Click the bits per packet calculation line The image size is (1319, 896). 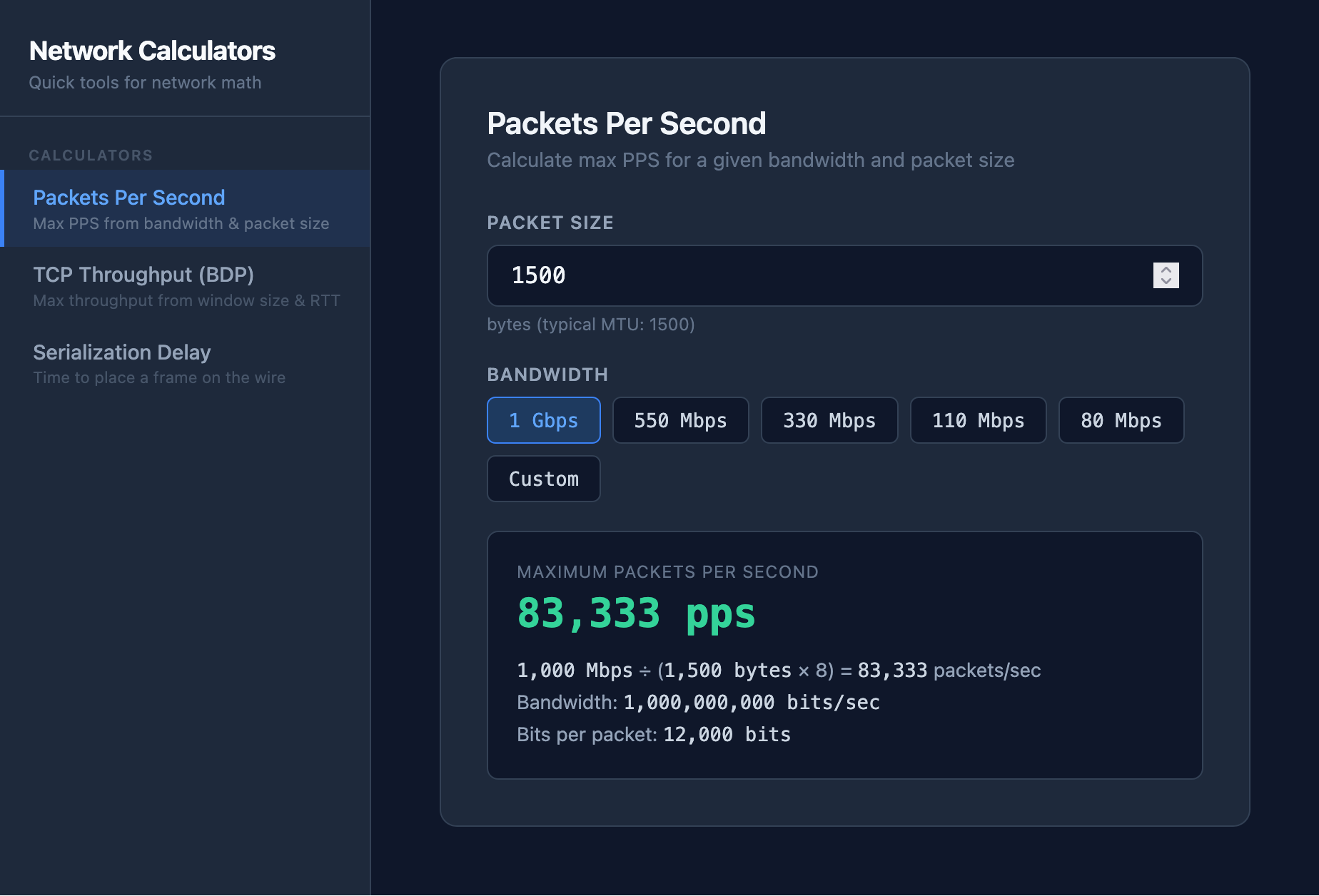click(653, 734)
